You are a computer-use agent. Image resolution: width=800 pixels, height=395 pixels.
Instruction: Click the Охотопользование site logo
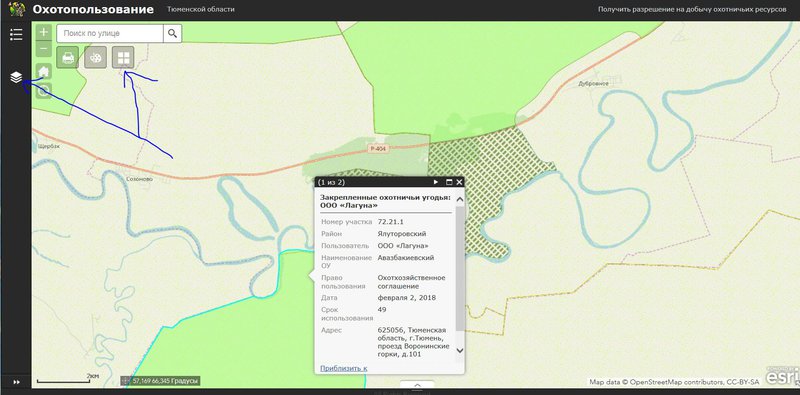17,10
